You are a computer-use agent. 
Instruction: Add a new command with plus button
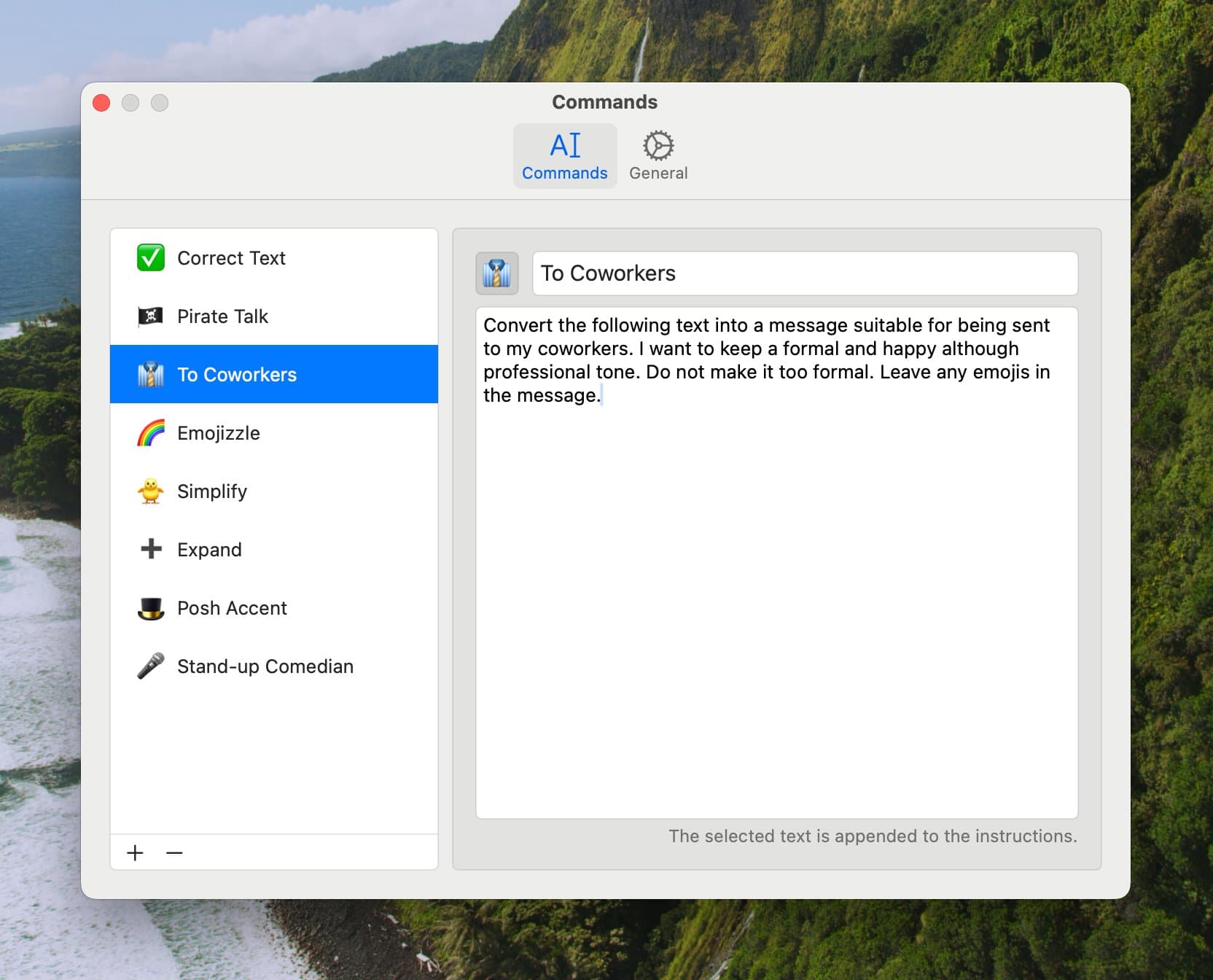(136, 852)
